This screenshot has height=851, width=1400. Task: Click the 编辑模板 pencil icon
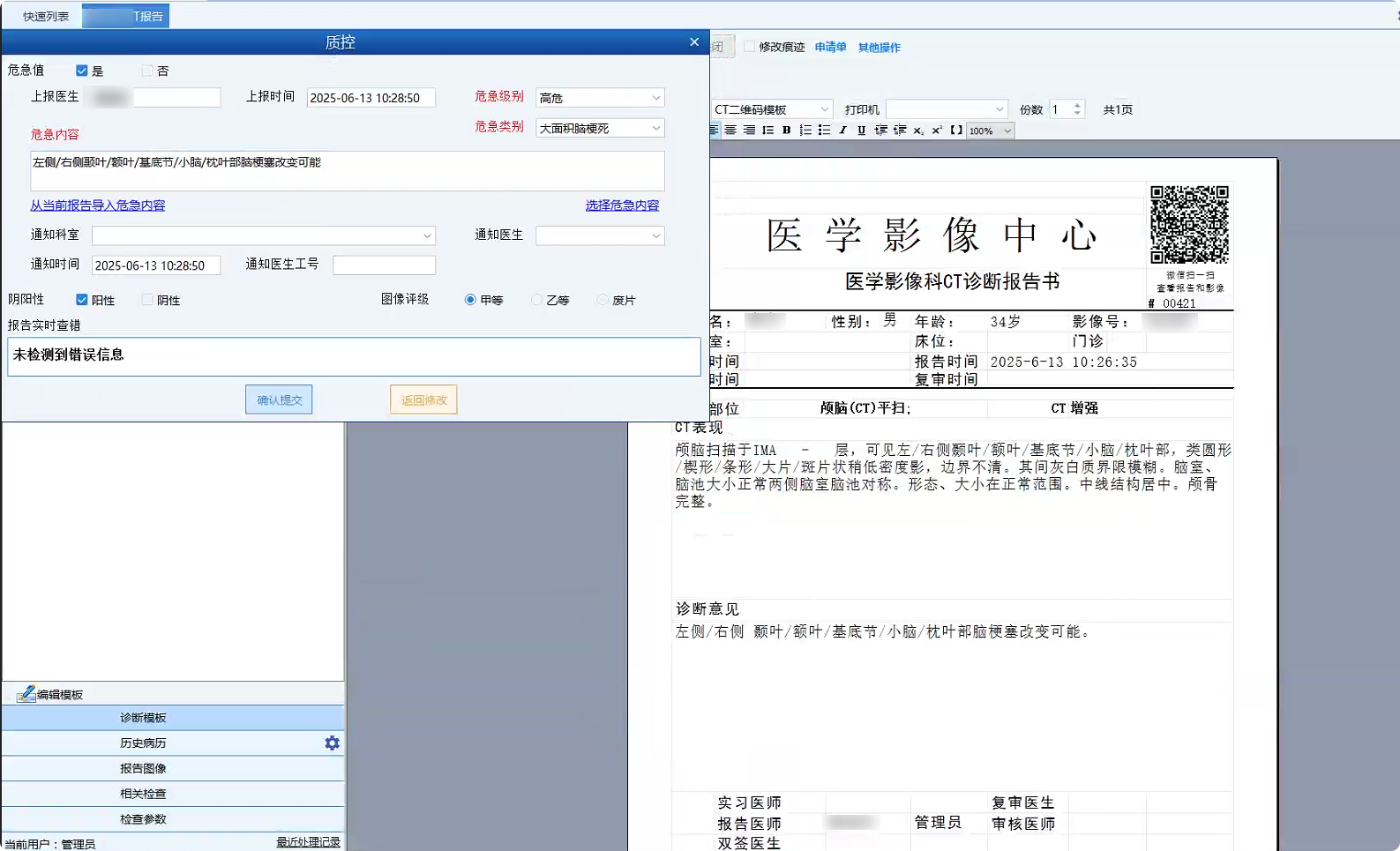point(26,695)
